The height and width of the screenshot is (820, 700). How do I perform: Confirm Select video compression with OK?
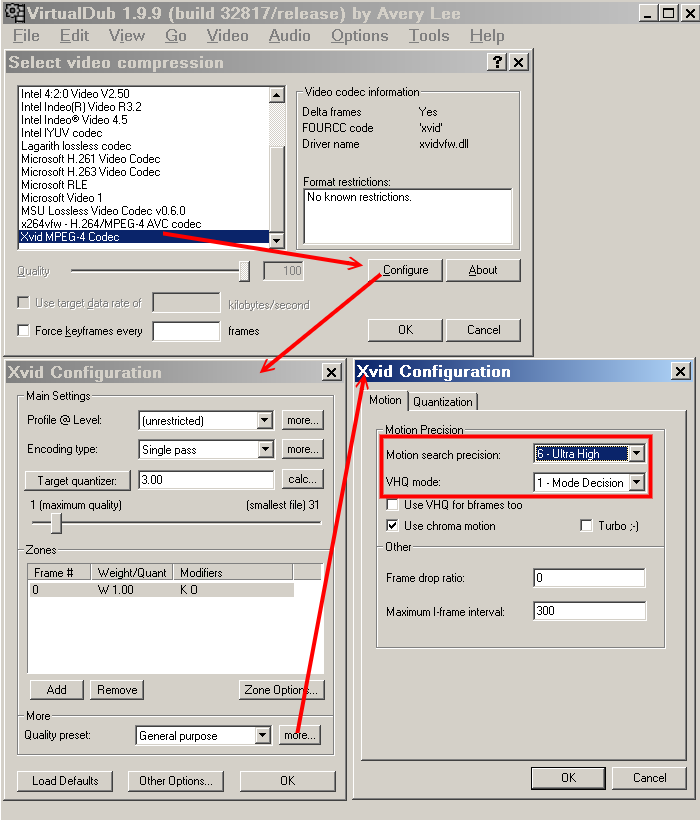tap(405, 330)
